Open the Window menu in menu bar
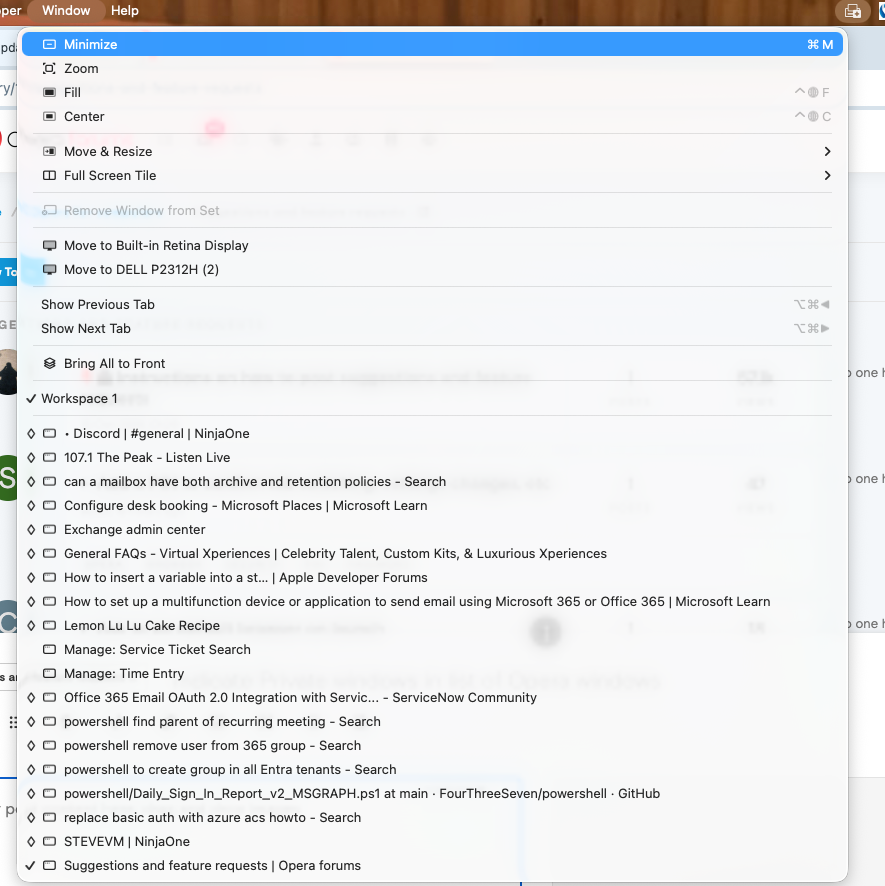The height and width of the screenshot is (886, 885). point(66,11)
